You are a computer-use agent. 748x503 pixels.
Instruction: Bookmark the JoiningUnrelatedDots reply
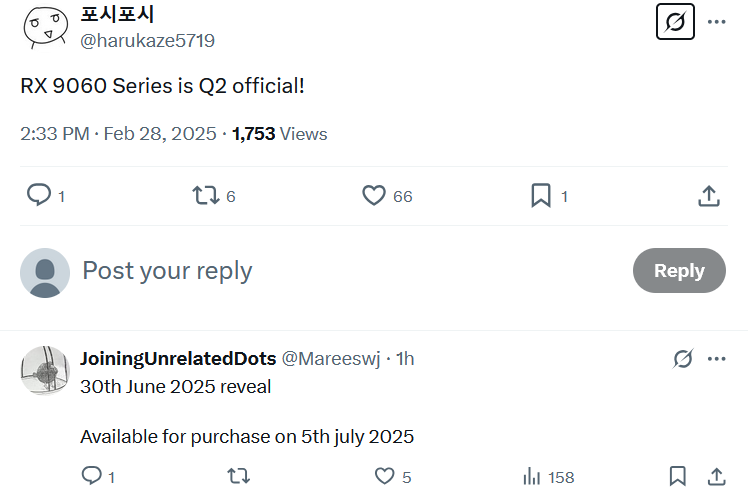[677, 477]
